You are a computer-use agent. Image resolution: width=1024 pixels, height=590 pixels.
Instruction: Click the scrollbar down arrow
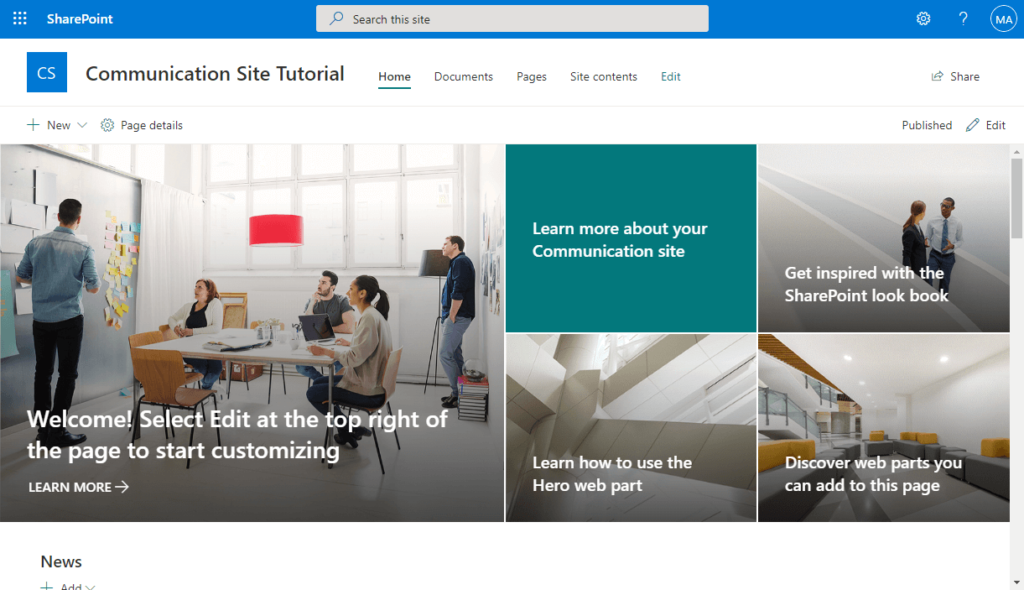pos(1017,582)
